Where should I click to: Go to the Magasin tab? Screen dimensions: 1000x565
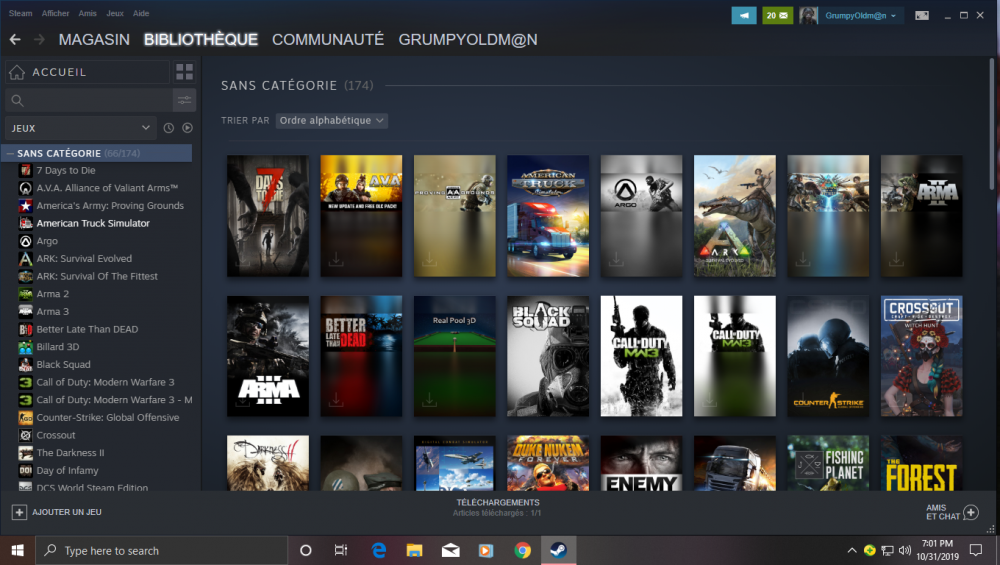(94, 40)
